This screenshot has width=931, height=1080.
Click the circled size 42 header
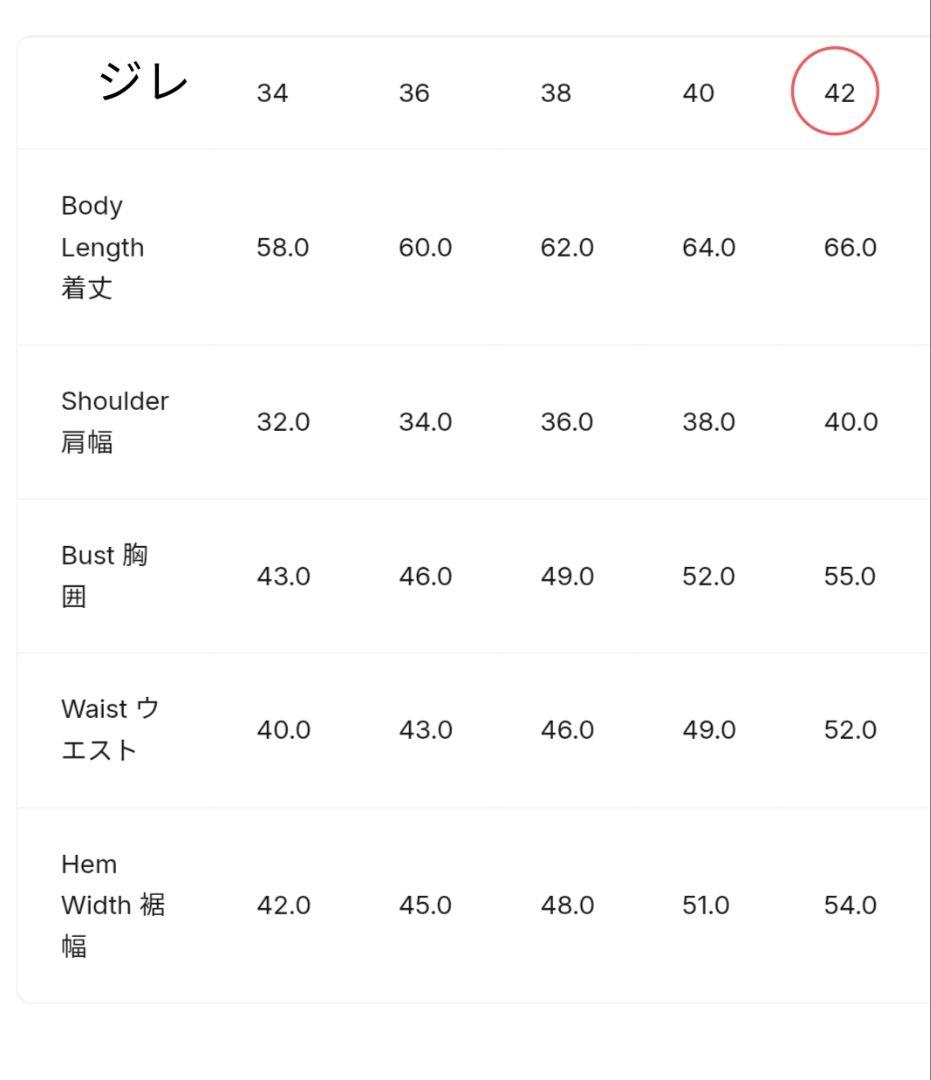point(839,93)
